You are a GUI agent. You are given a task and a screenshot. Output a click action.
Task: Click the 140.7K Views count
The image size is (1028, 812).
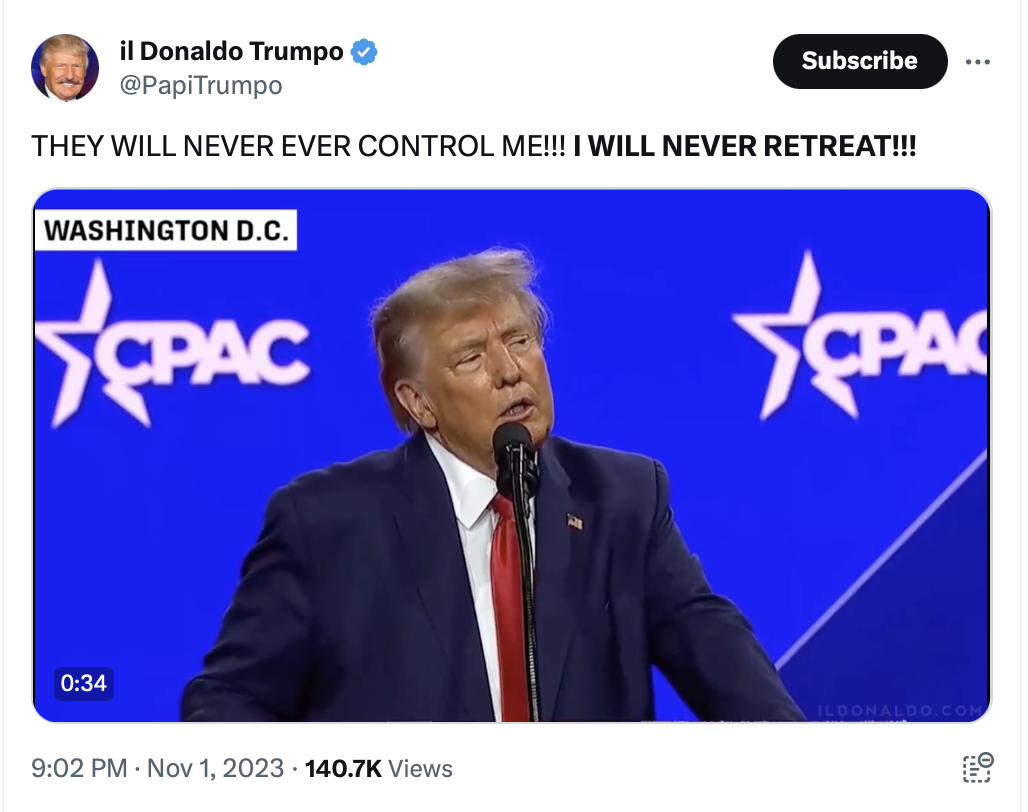tap(378, 769)
